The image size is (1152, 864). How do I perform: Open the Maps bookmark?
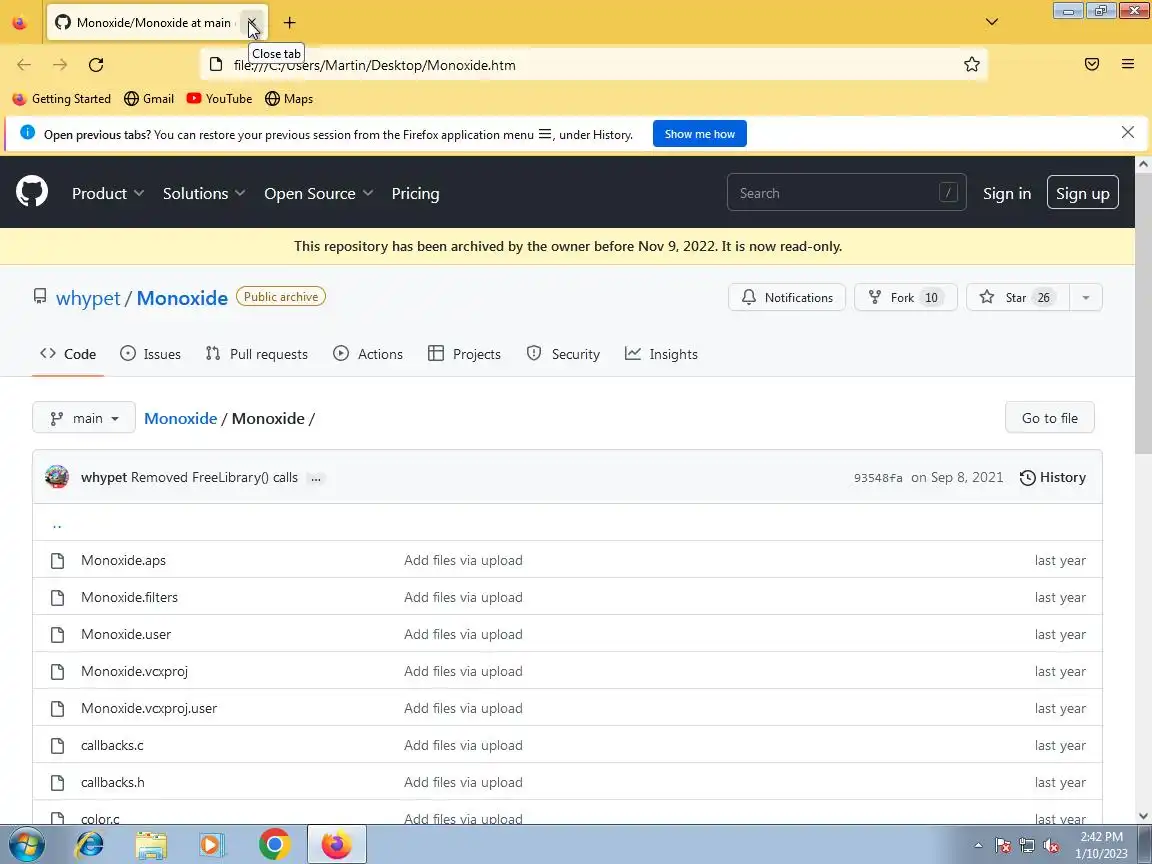(x=289, y=98)
